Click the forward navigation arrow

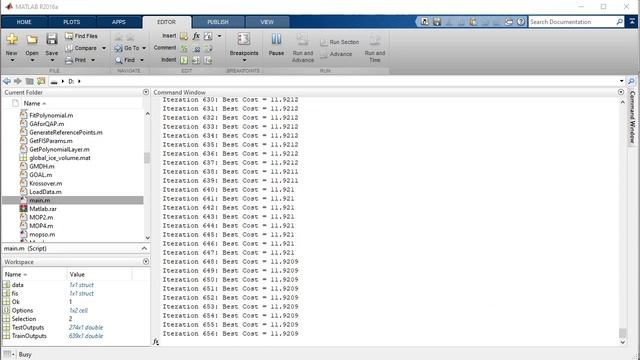tap(18, 81)
